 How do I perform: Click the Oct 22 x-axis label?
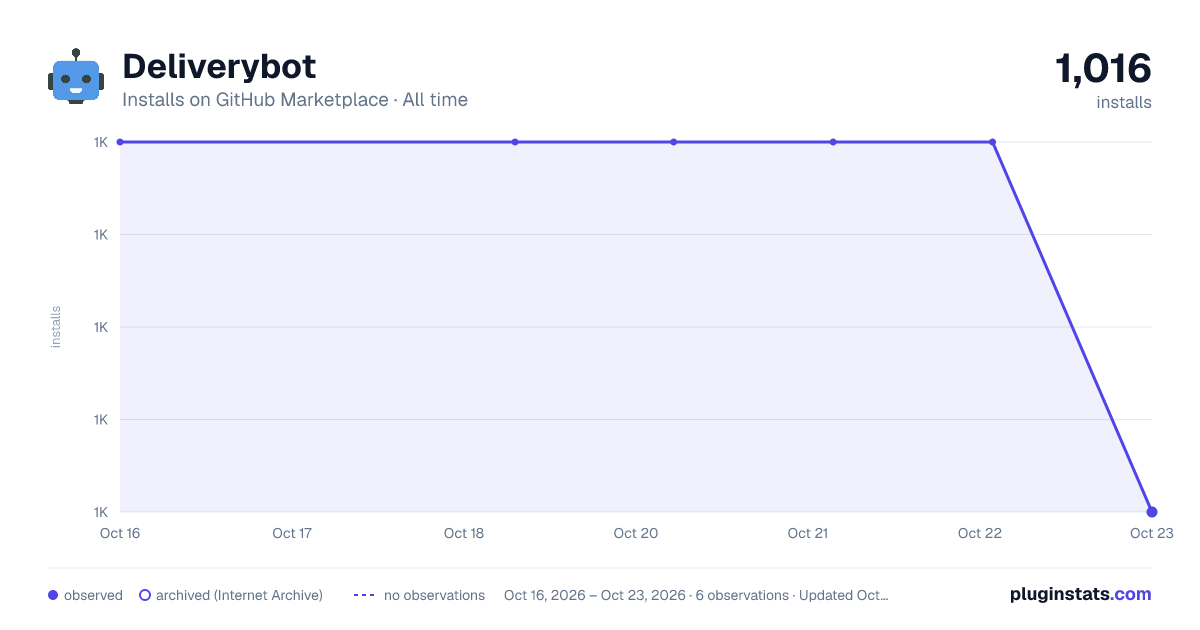point(980,534)
